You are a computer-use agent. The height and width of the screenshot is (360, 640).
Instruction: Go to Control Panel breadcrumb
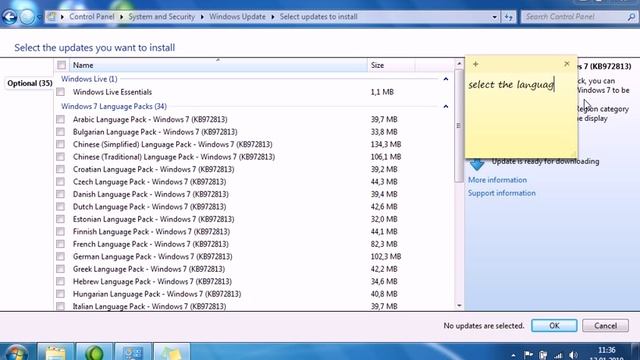pos(91,17)
